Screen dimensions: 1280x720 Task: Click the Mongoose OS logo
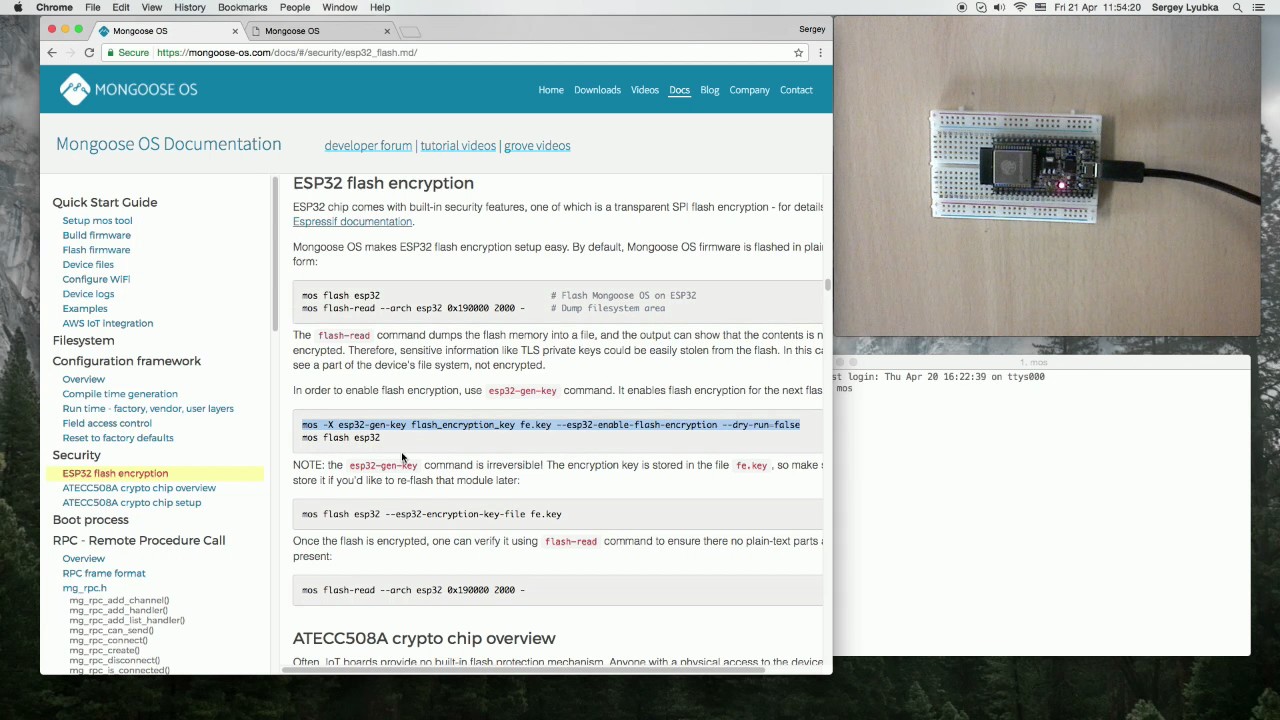click(x=128, y=89)
